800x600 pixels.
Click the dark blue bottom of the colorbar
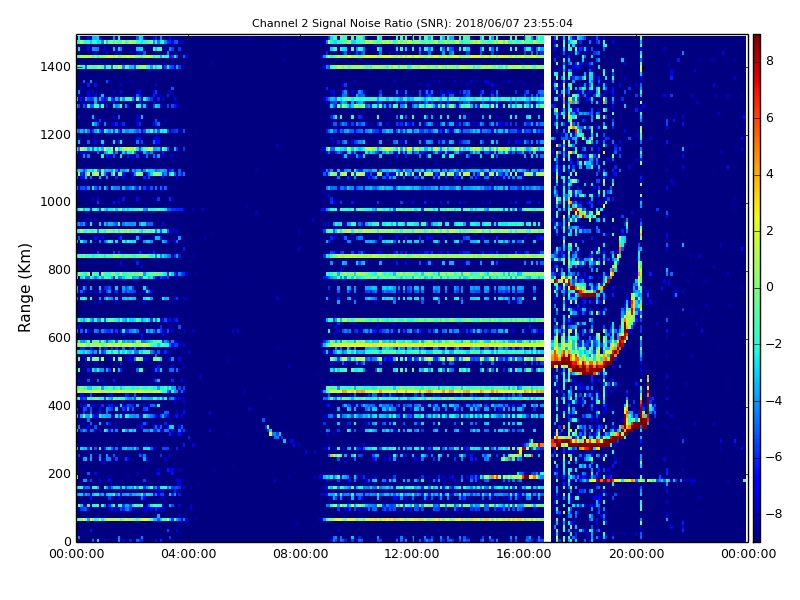click(757, 536)
